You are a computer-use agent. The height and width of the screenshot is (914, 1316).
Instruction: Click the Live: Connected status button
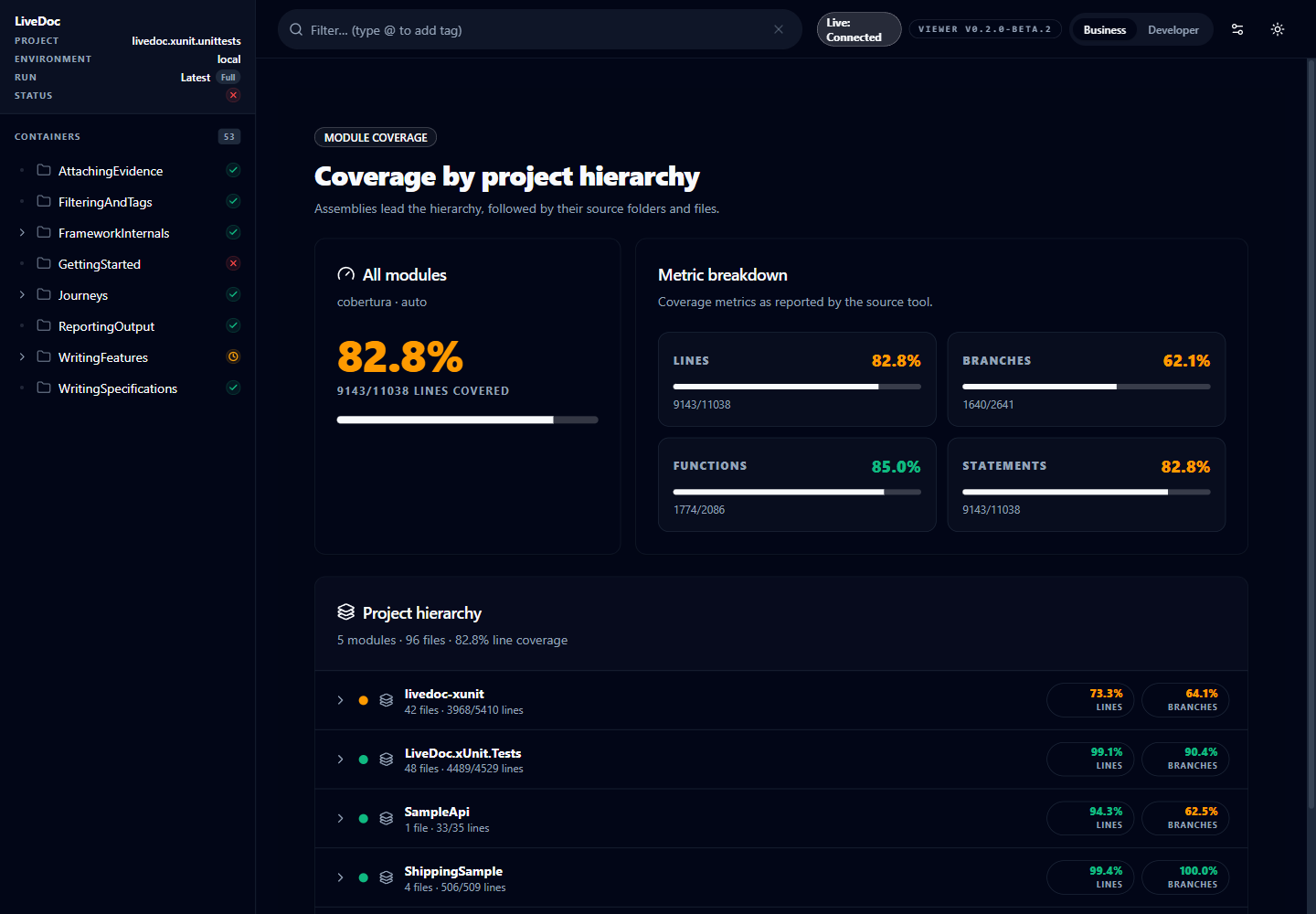point(858,29)
